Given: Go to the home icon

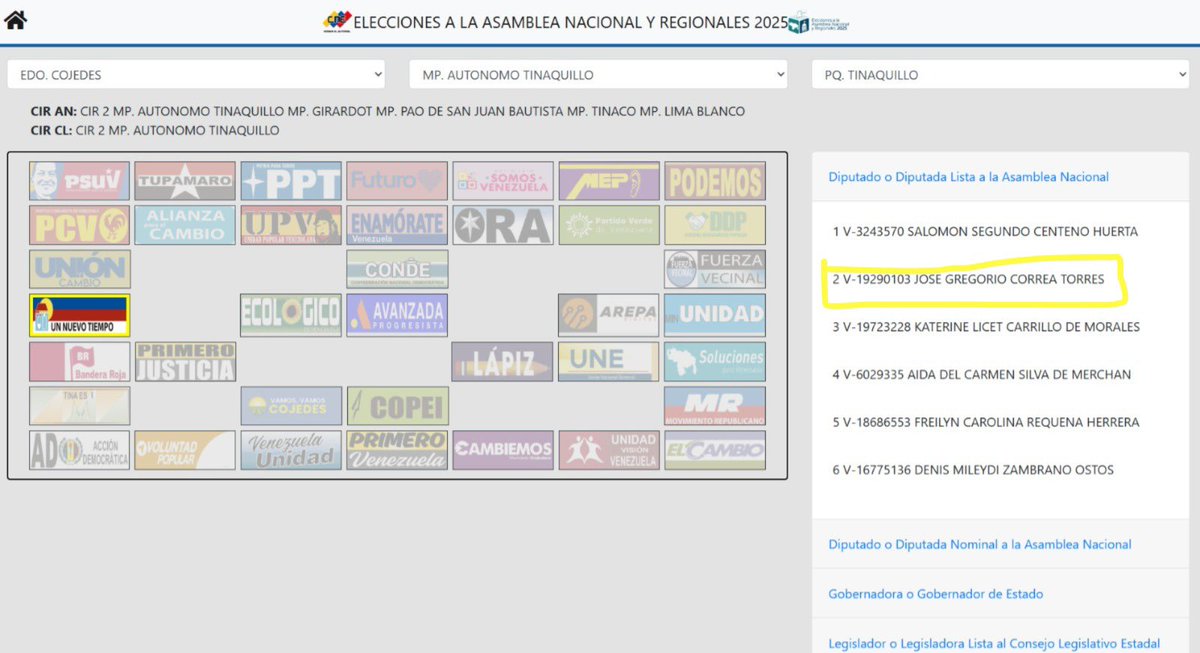Looking at the screenshot, I should 15,20.
